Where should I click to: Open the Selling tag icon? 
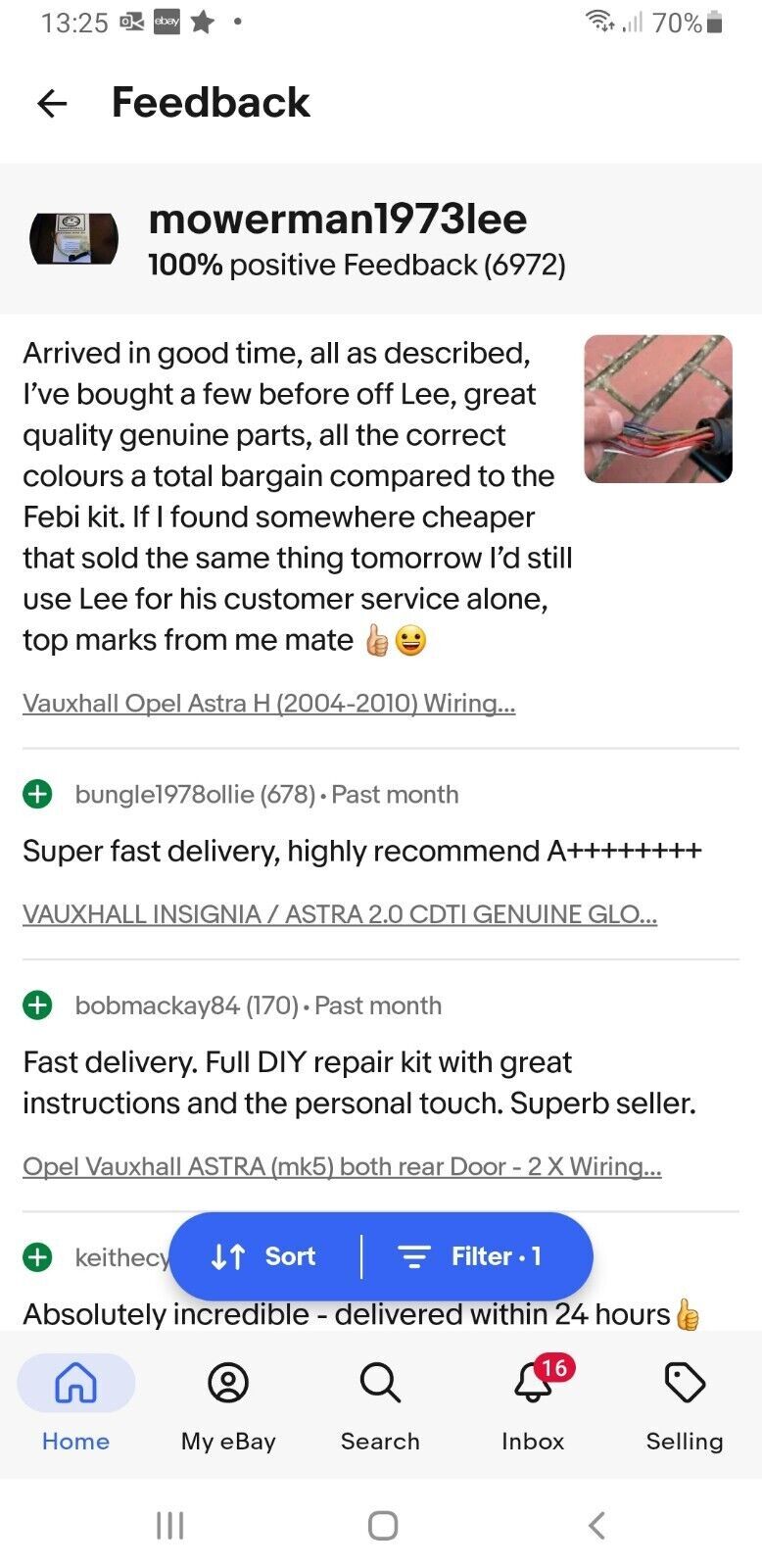tap(685, 1383)
